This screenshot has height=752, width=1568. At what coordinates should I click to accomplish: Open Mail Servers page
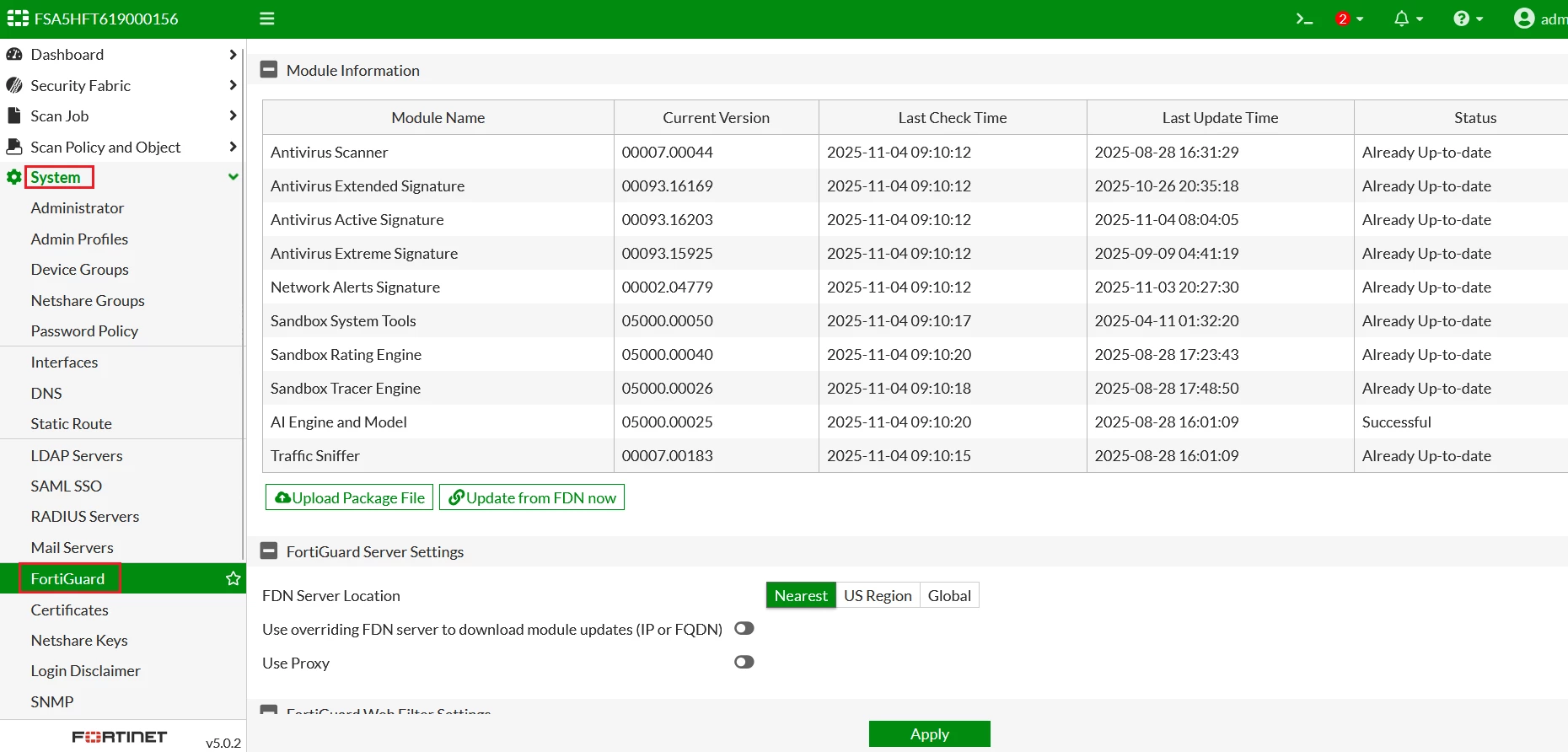(x=72, y=548)
